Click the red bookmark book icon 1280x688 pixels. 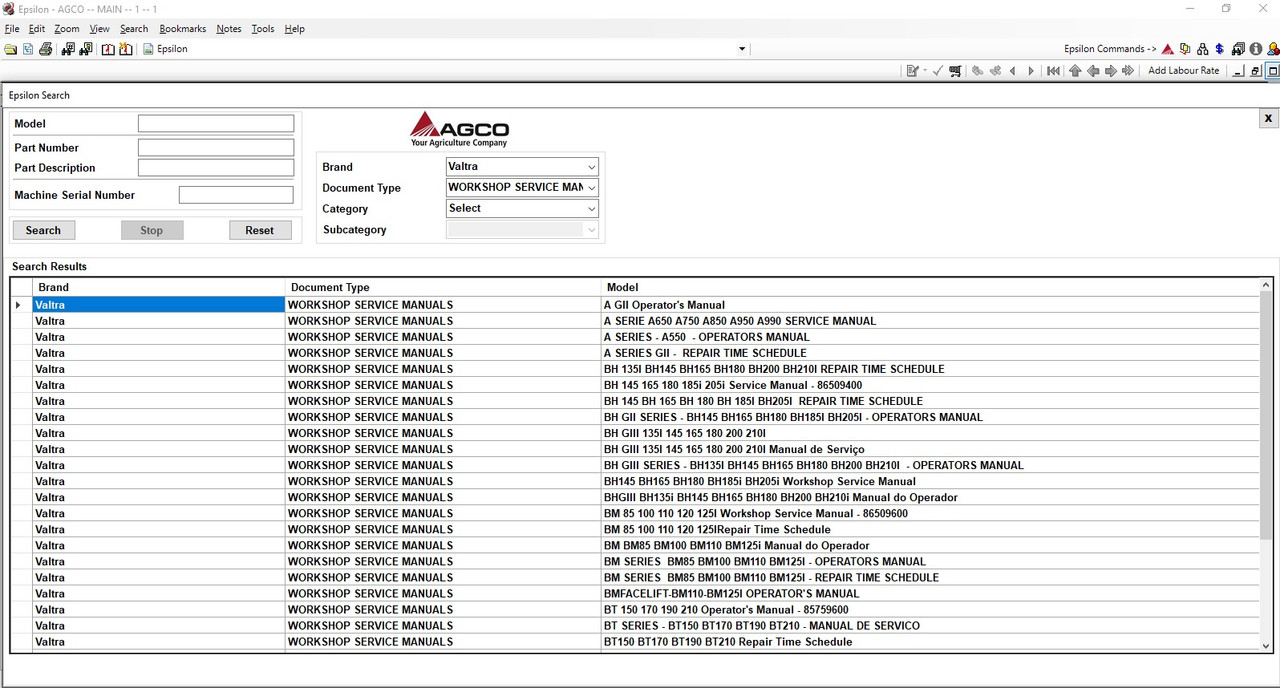coord(108,49)
